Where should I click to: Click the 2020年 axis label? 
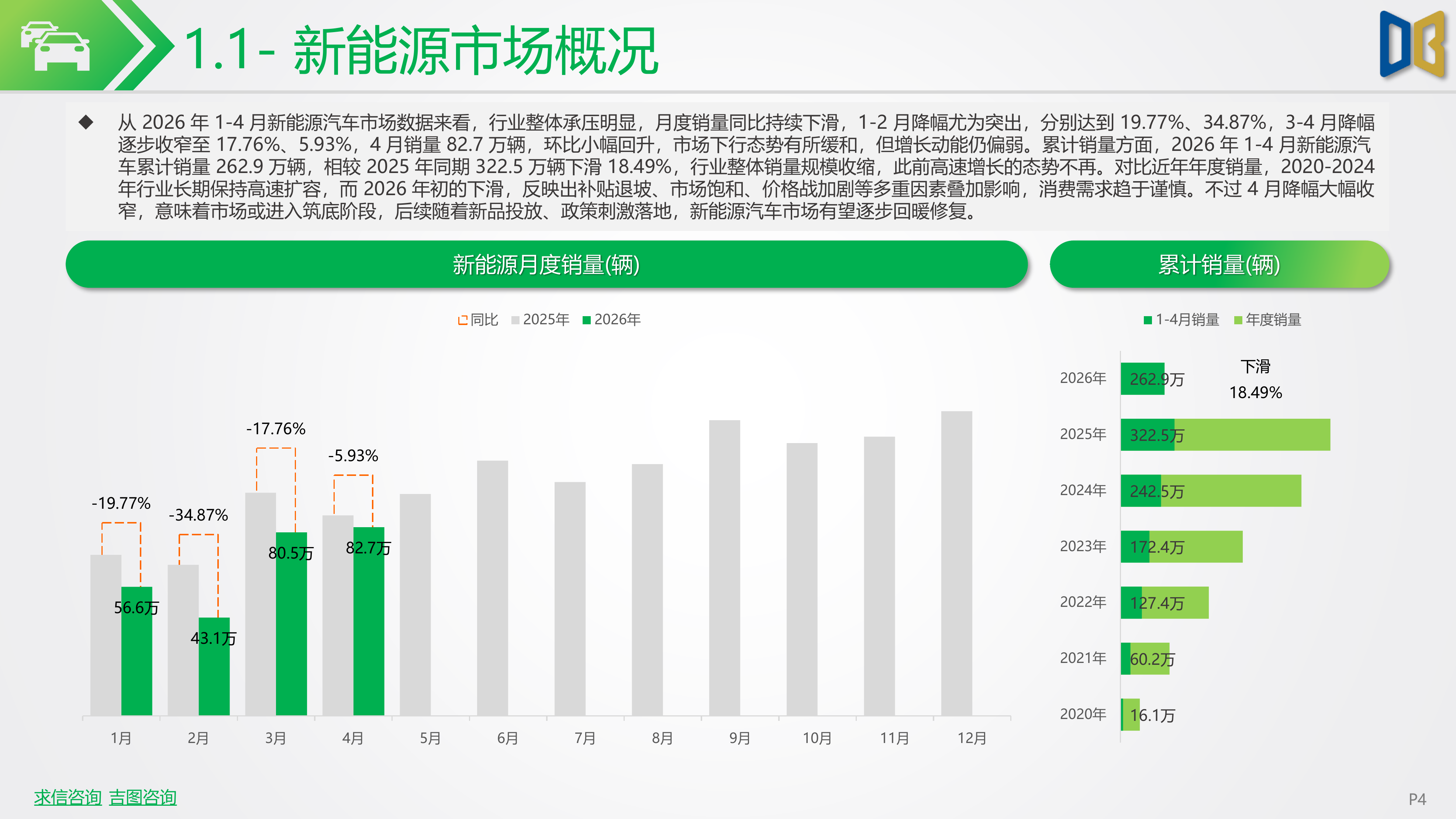pyautogui.click(x=1083, y=715)
